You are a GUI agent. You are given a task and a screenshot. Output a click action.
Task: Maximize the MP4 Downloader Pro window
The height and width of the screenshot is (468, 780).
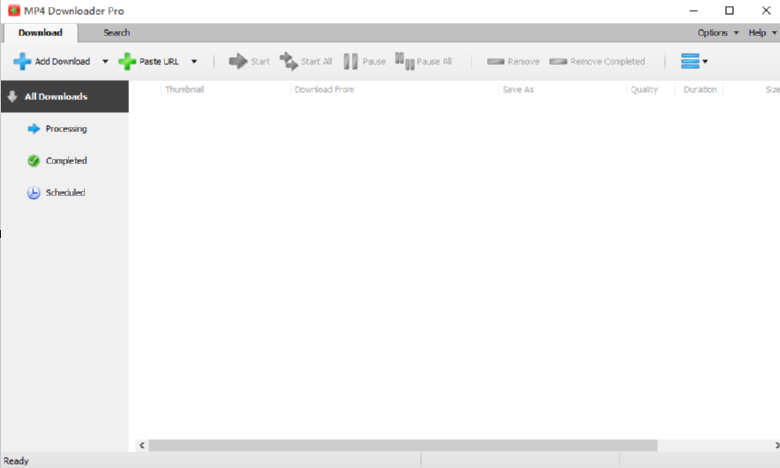tap(729, 10)
